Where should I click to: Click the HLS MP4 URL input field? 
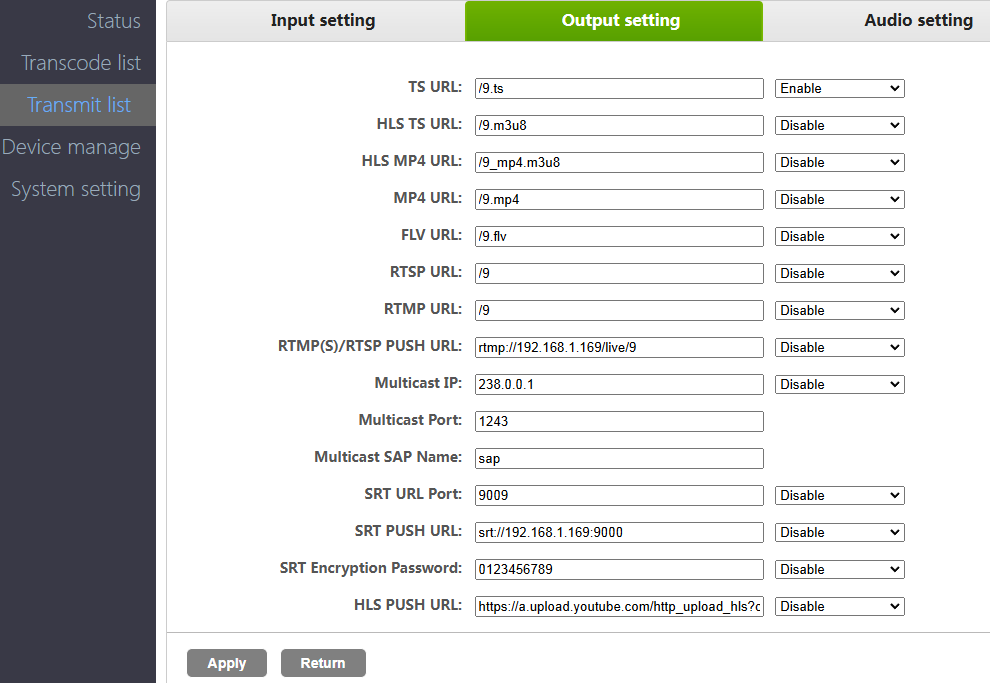coord(619,162)
